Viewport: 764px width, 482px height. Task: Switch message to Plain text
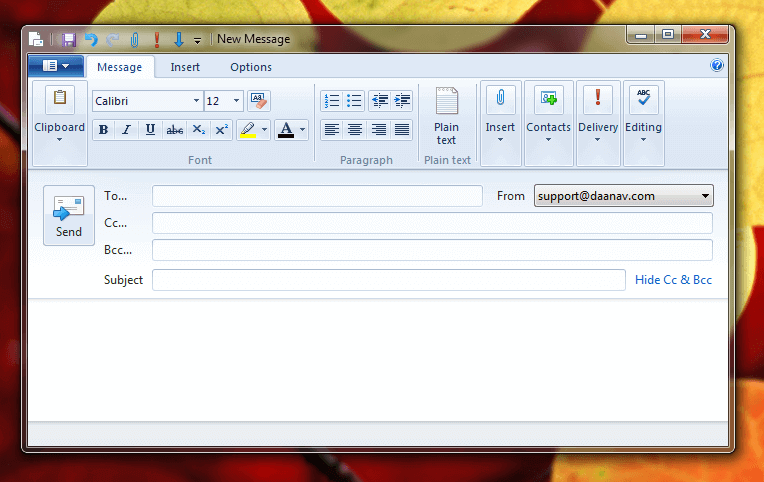point(446,116)
